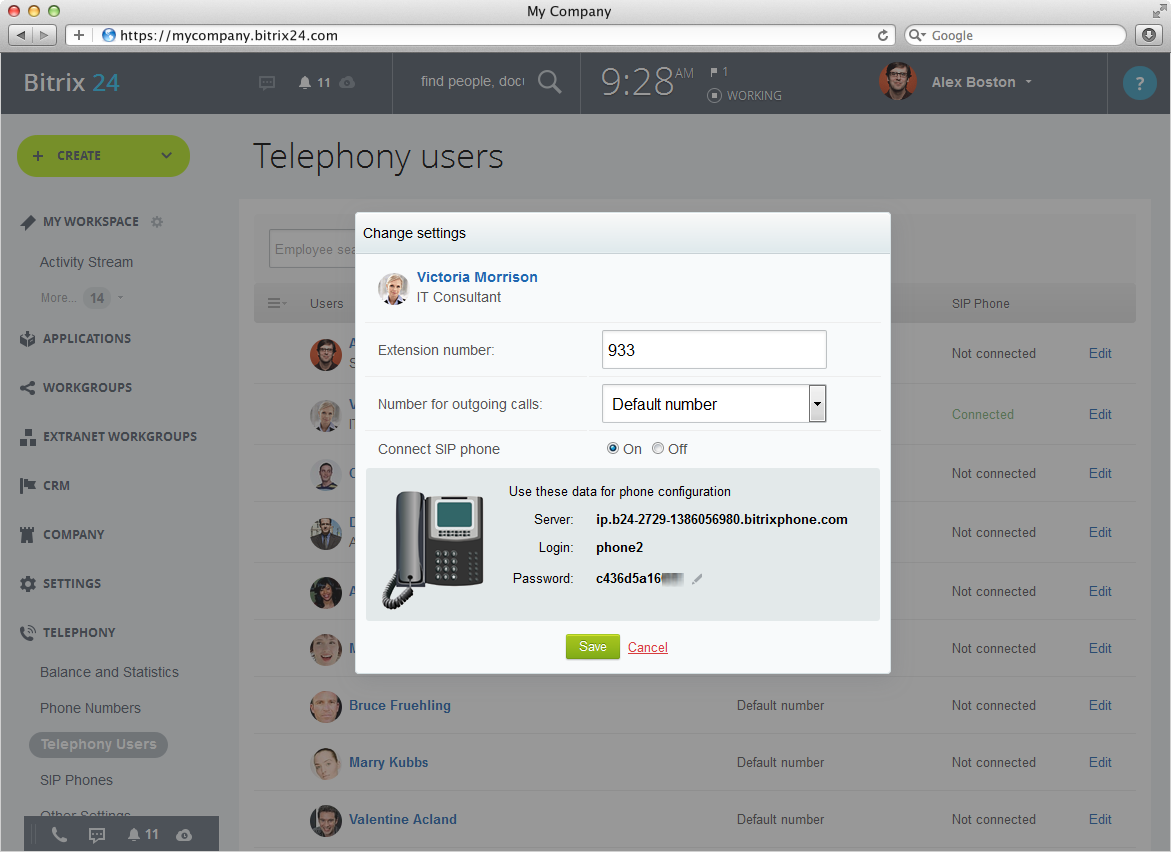Image resolution: width=1171 pixels, height=852 pixels.
Task: Open Bruce Fruehling profile link
Action: [400, 706]
